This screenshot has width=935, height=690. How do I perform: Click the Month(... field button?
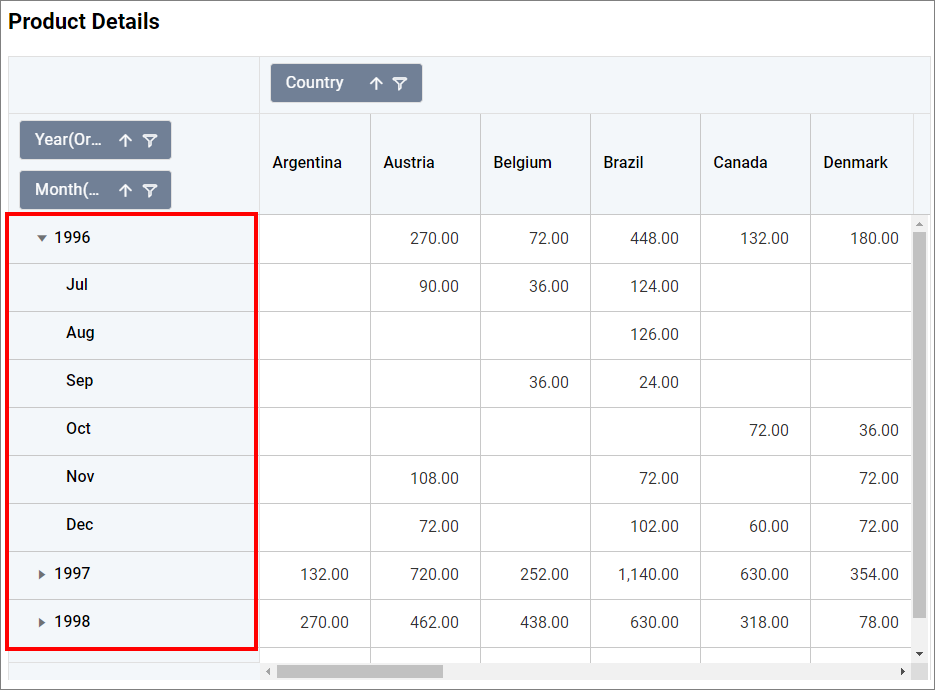point(67,190)
